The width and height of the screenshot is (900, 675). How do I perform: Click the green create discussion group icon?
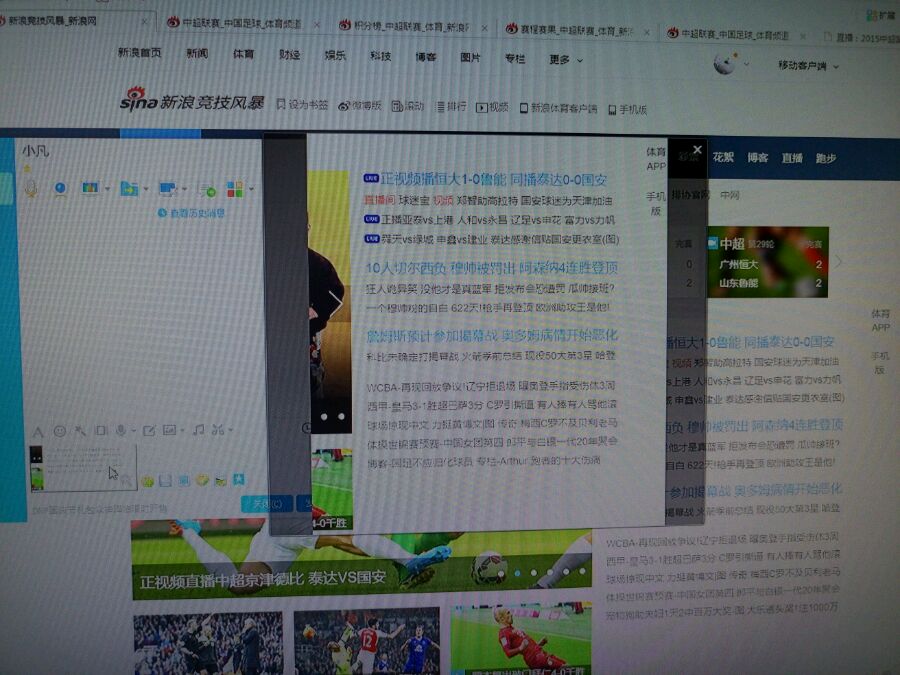(207, 189)
